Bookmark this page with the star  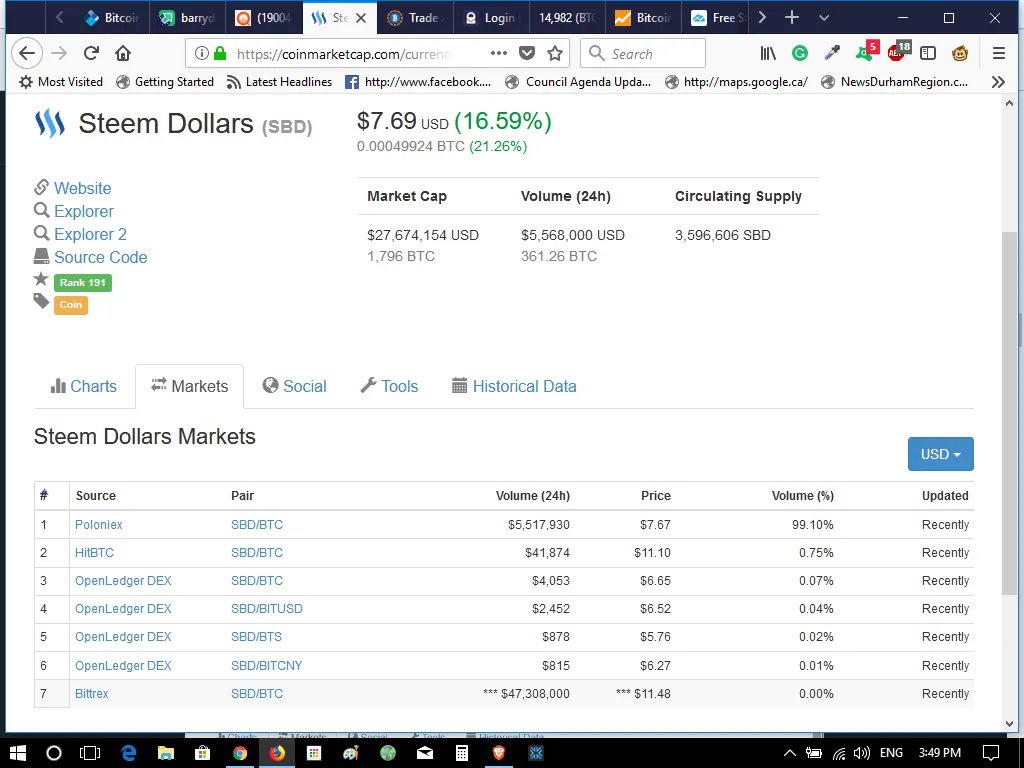554,54
